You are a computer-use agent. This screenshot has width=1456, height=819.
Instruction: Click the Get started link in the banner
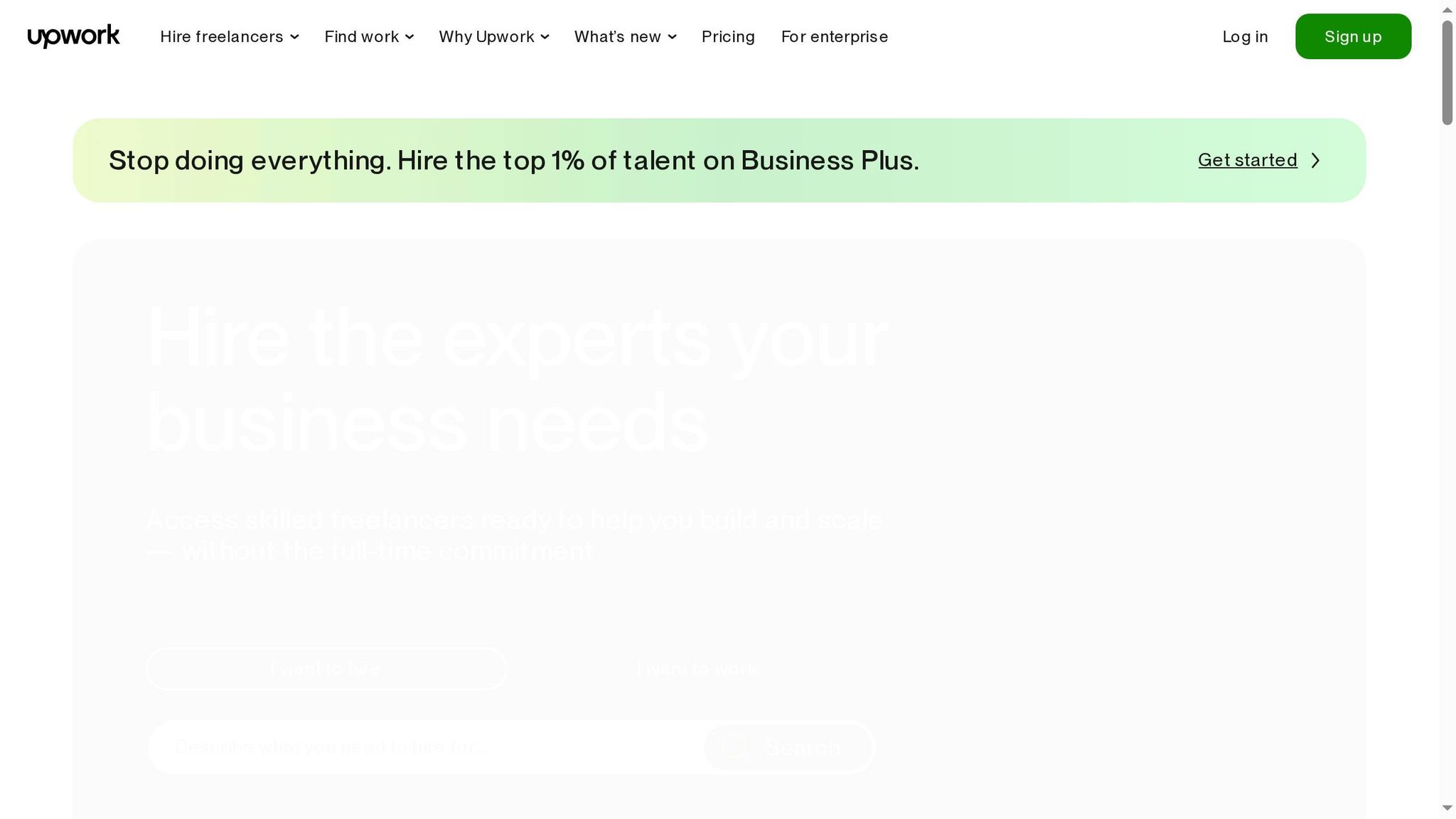click(x=1247, y=160)
